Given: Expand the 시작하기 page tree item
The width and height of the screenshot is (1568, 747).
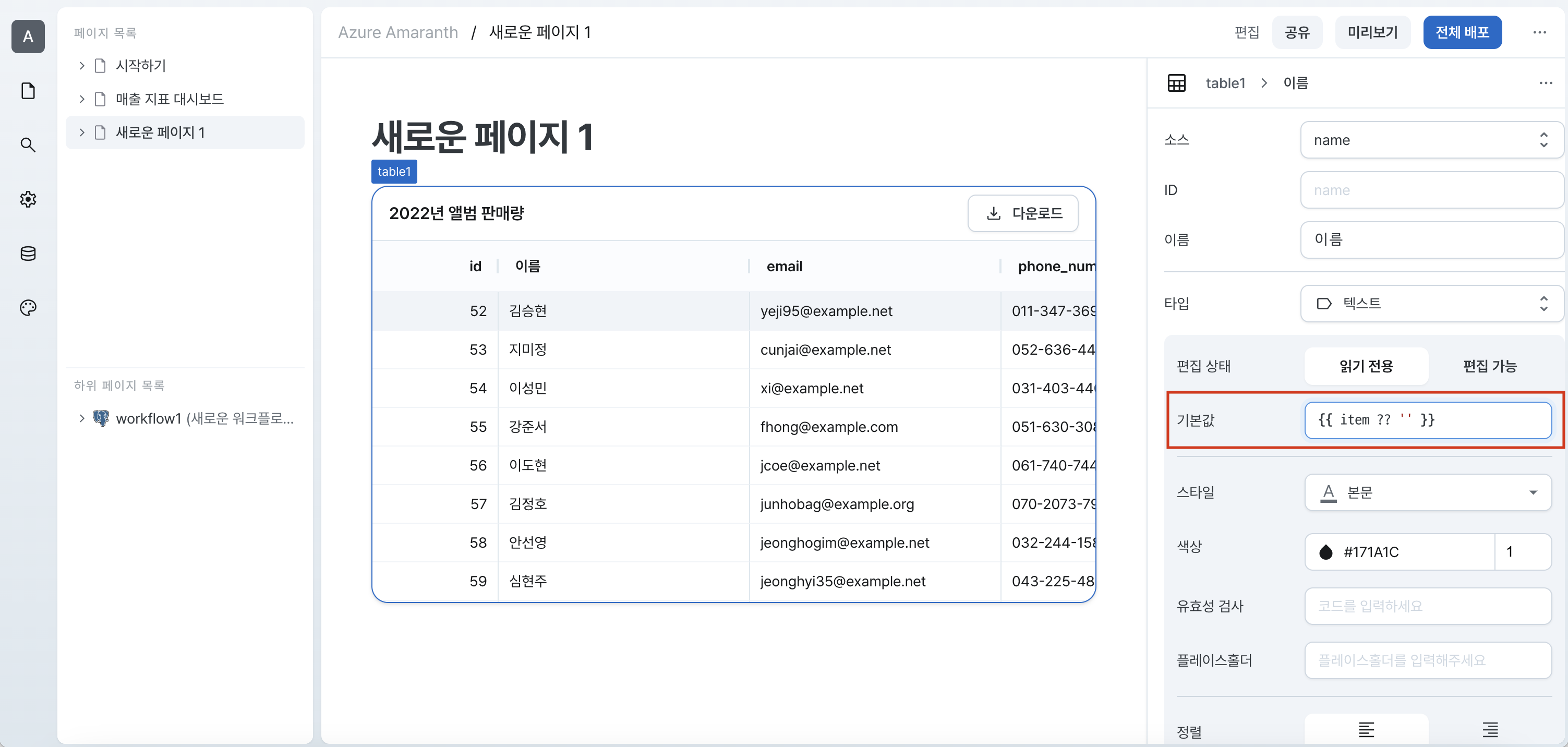Looking at the screenshot, I should 81,65.
